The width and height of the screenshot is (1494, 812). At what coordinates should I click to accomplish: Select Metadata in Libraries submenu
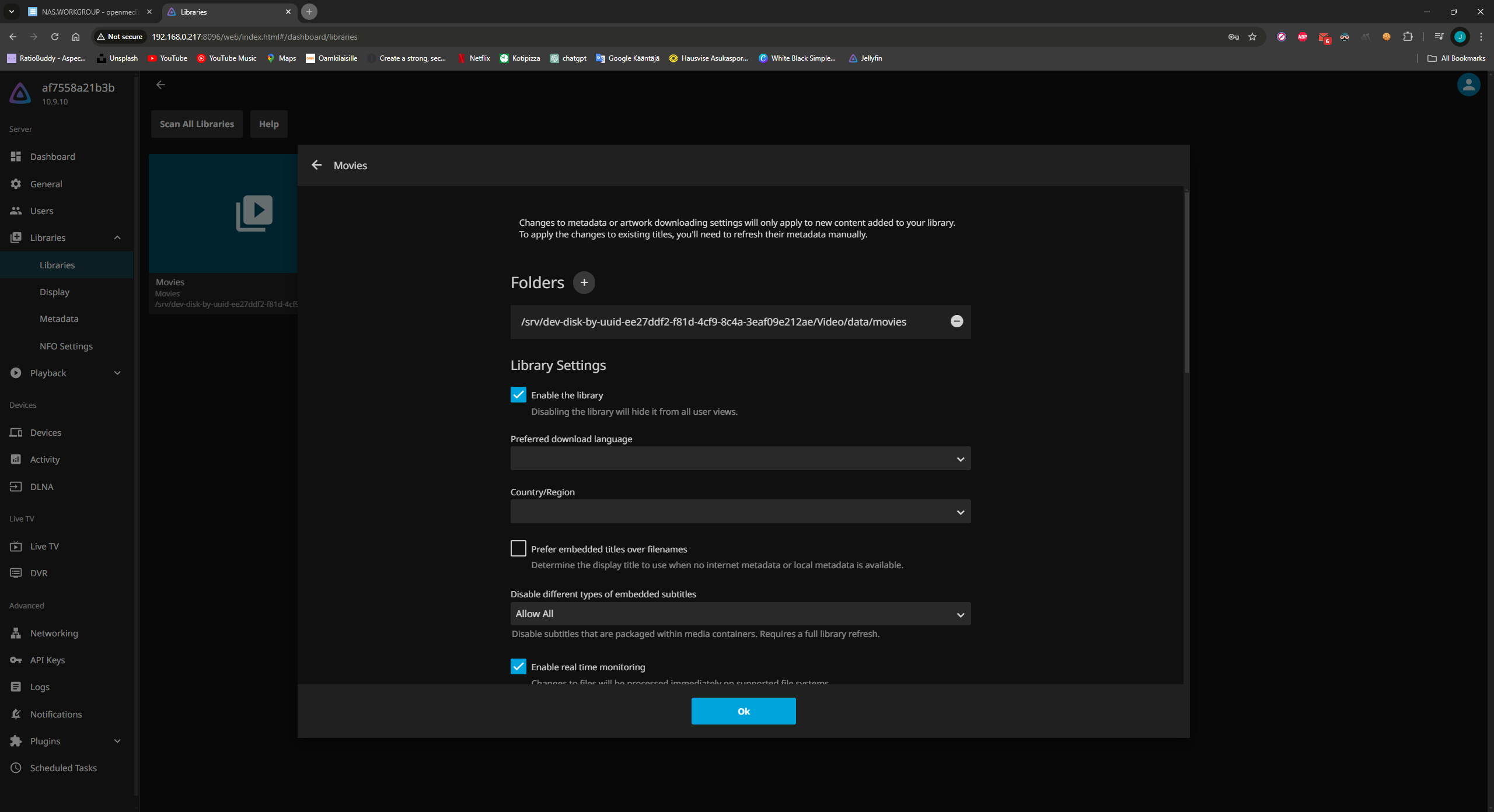(x=58, y=318)
